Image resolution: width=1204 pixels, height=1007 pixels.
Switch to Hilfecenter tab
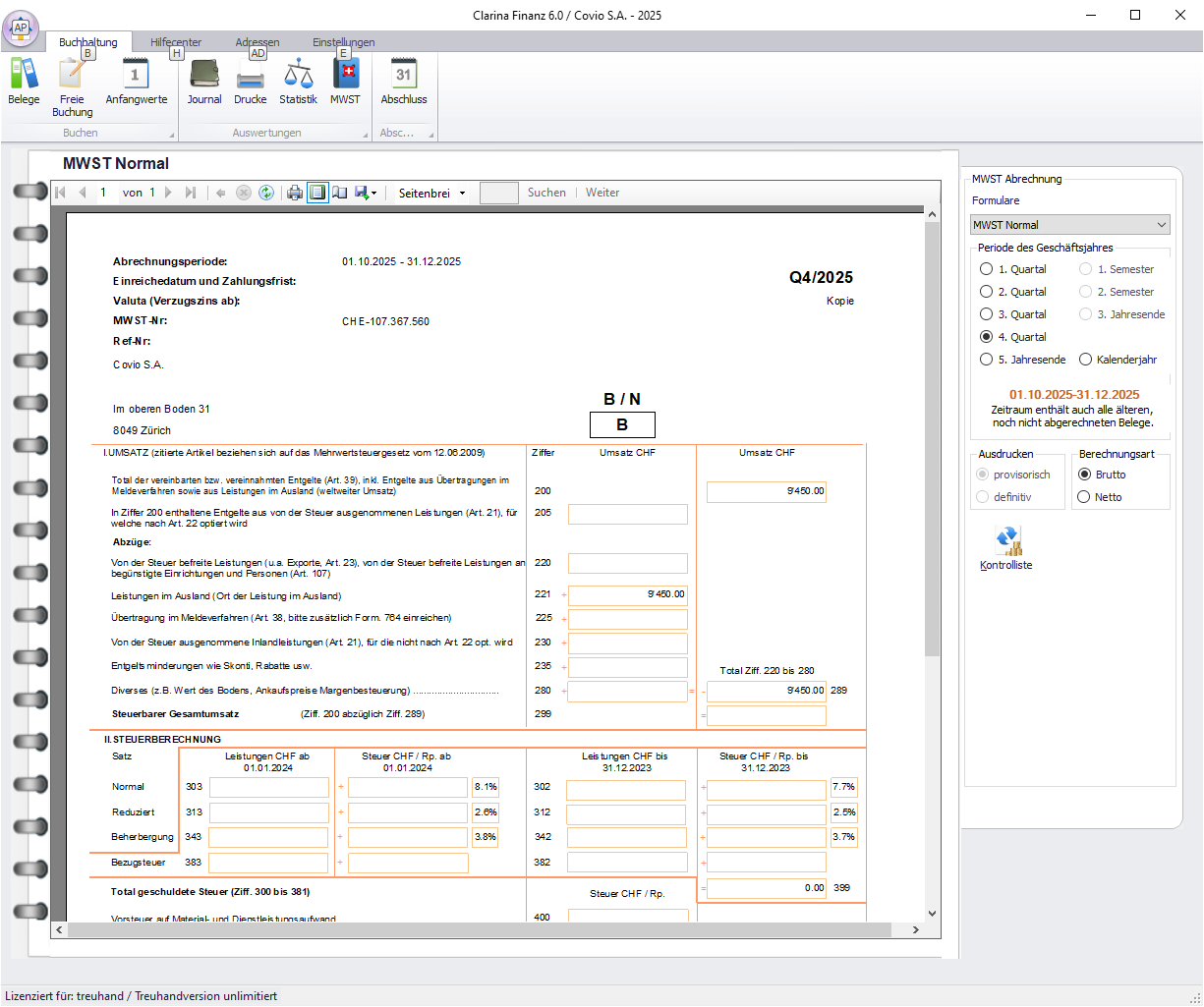coord(176,42)
